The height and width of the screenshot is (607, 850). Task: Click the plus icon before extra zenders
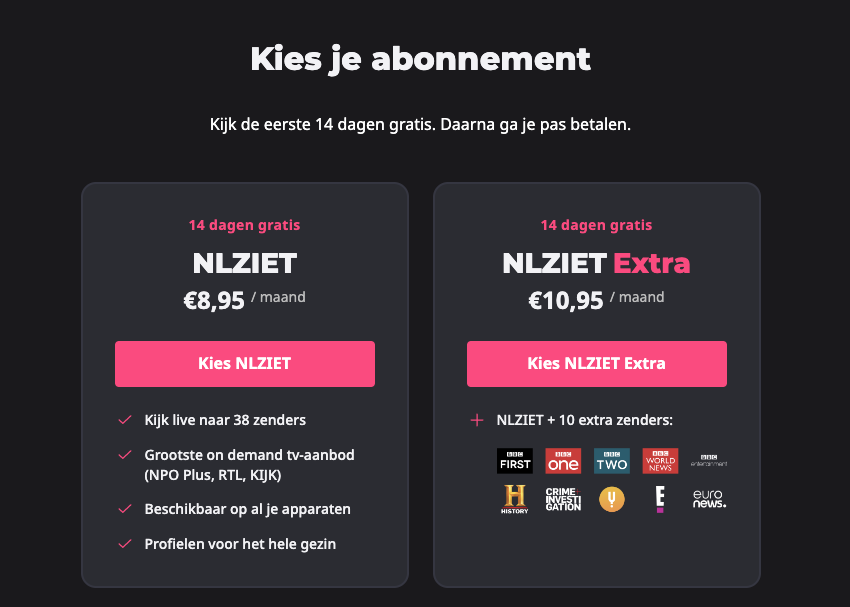[x=476, y=420]
